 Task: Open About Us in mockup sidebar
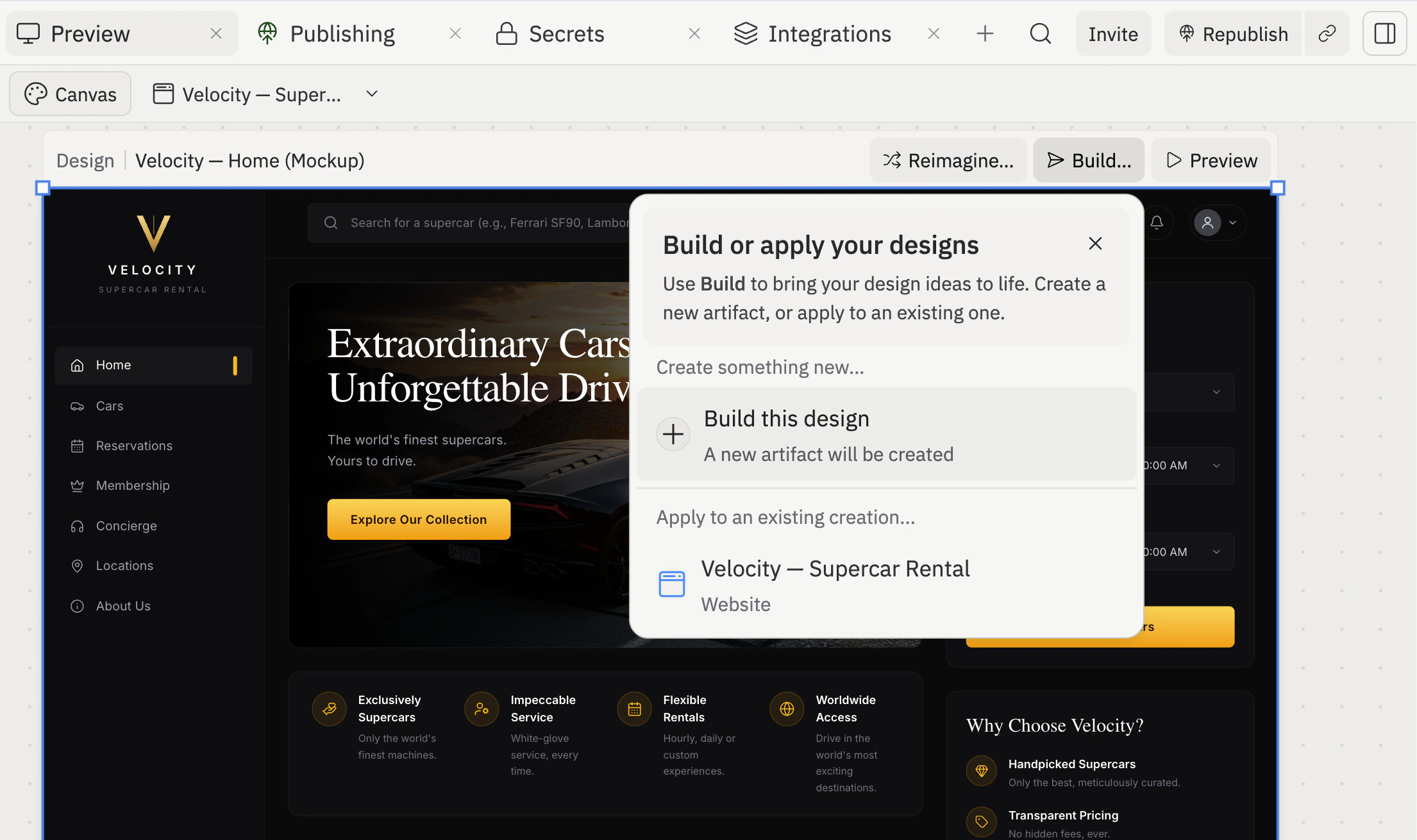click(x=153, y=606)
